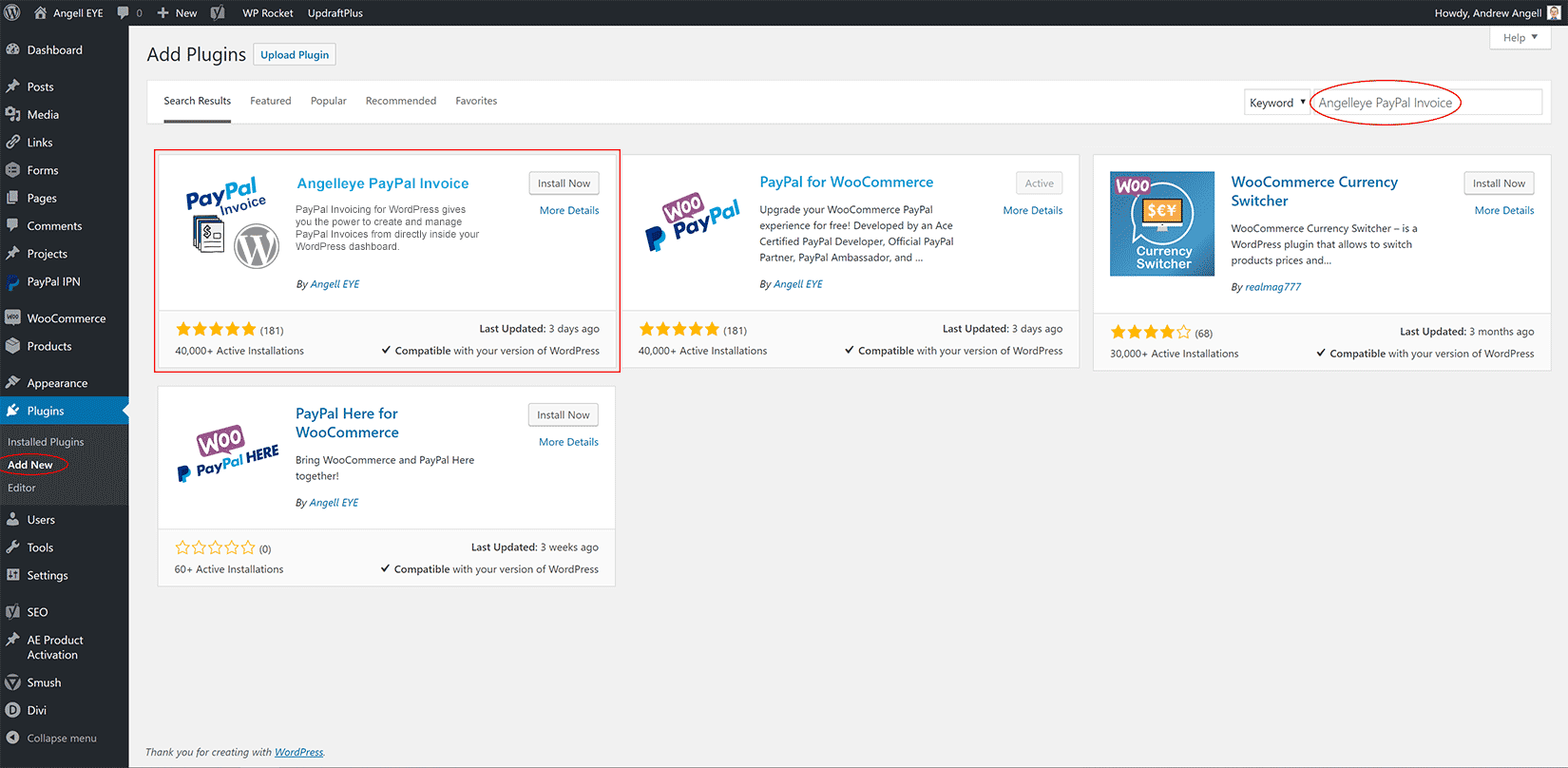Click the Products box icon in sidebar

[x=12, y=346]
